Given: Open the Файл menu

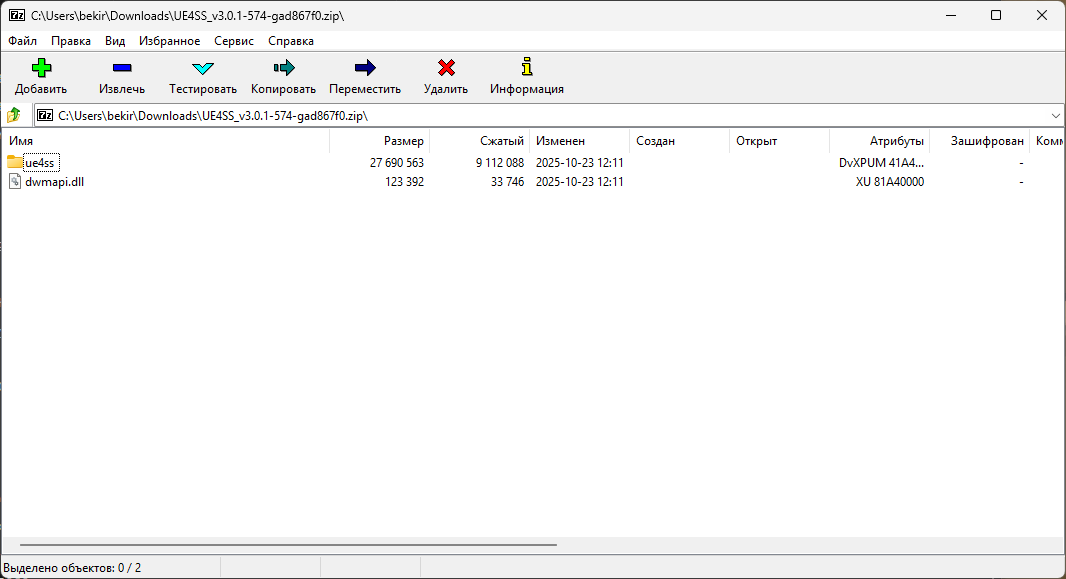Looking at the screenshot, I should click(x=23, y=41).
